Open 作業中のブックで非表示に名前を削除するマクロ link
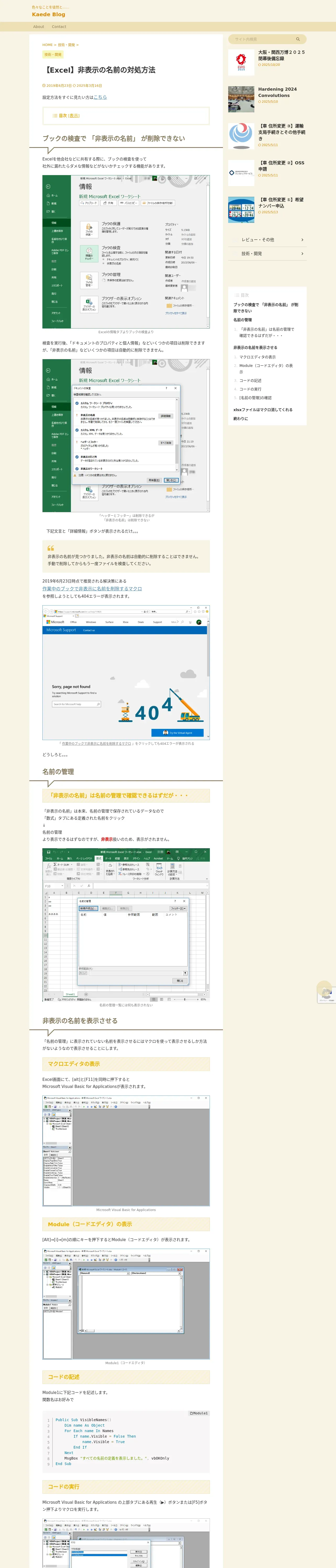 92,589
